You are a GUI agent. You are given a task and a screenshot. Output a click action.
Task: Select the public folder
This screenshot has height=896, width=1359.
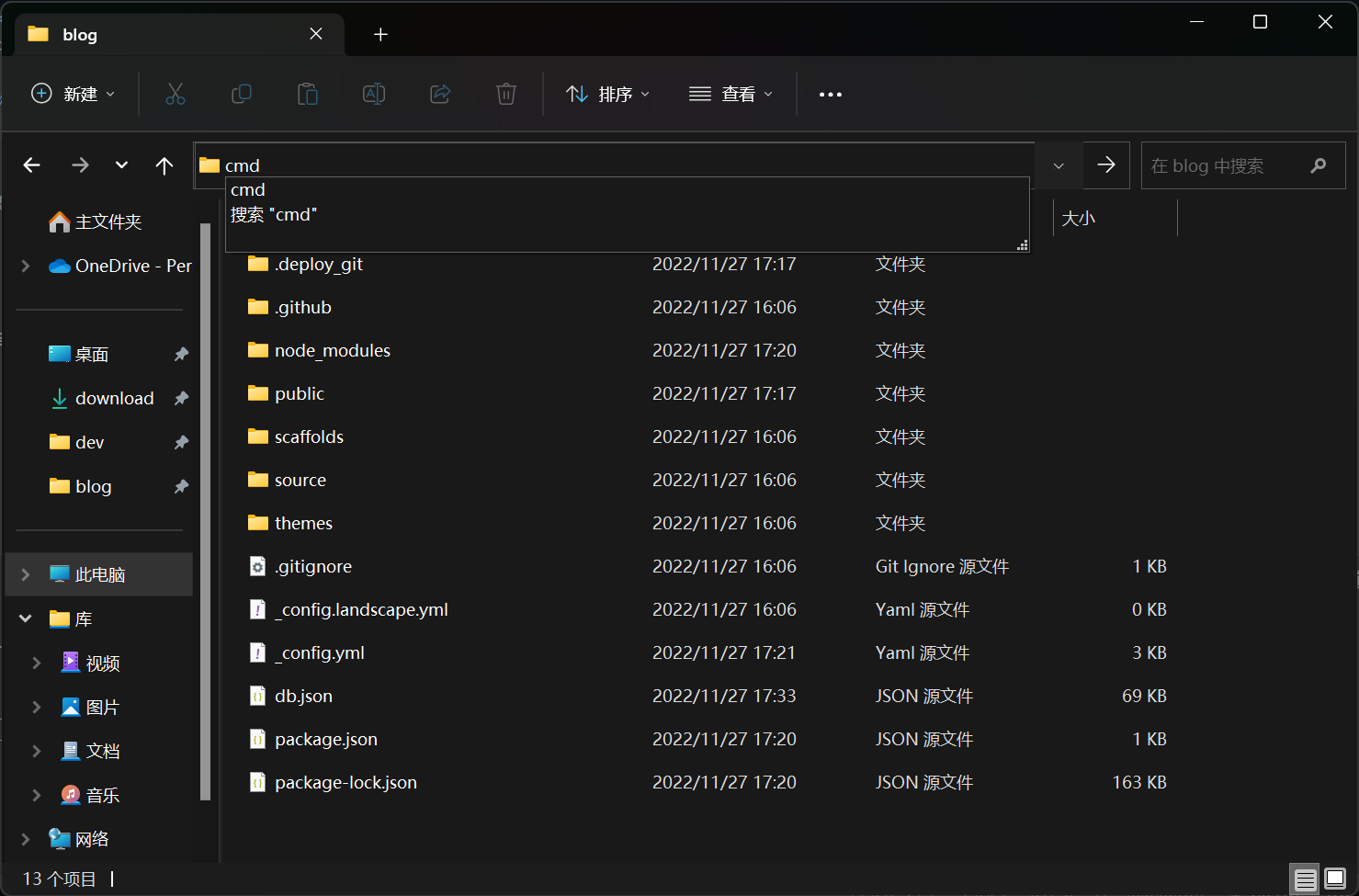click(x=299, y=393)
